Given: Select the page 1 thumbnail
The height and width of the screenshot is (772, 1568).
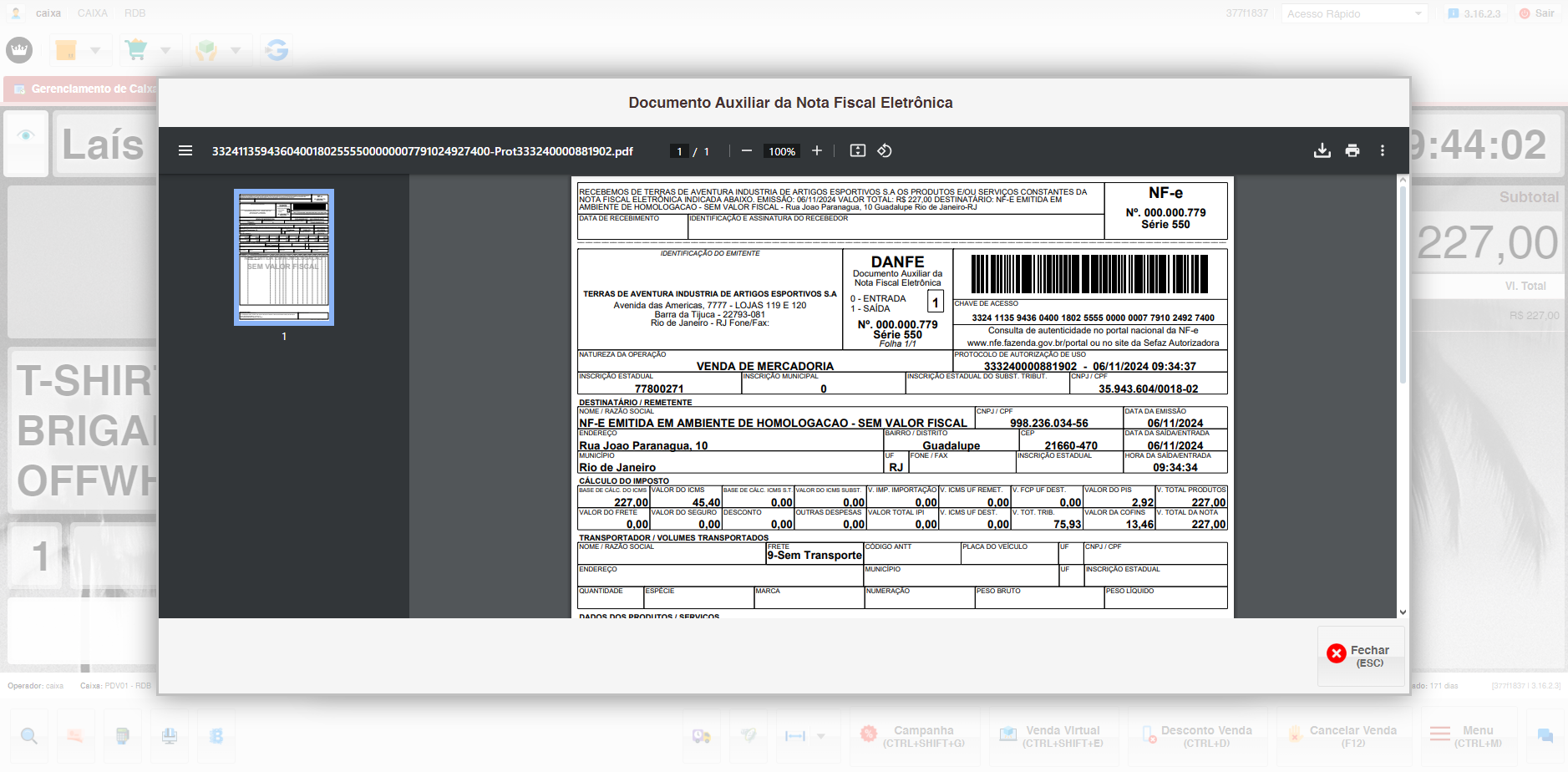Looking at the screenshot, I should pos(284,257).
